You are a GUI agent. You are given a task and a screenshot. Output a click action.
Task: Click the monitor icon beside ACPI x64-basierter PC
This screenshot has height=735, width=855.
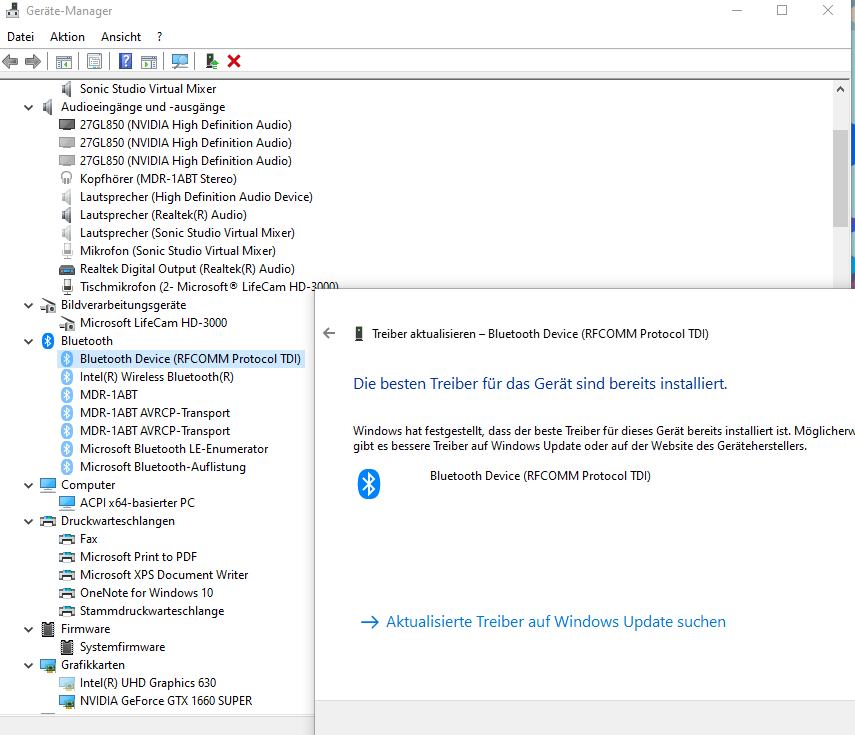click(67, 503)
